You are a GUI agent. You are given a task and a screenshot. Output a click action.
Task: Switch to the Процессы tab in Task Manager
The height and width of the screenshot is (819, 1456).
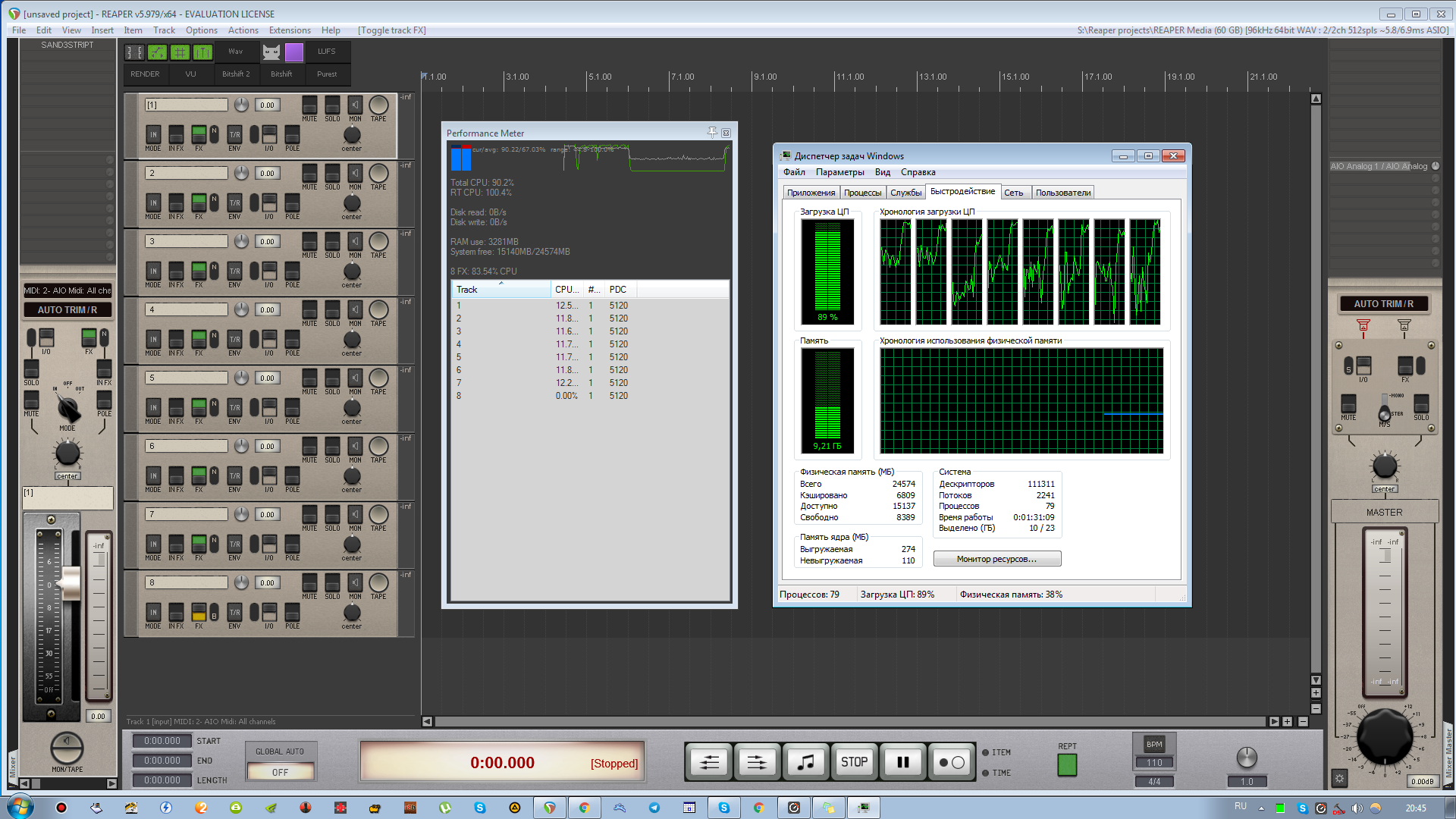862,193
